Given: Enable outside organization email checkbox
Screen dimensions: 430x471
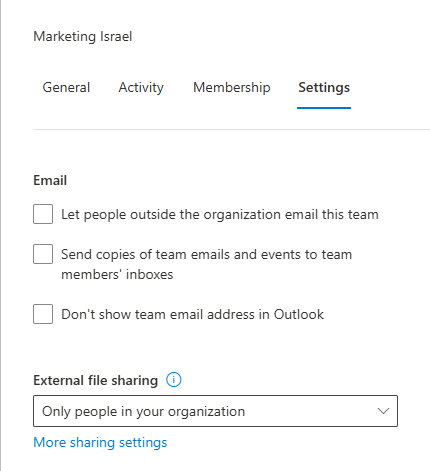Looking at the screenshot, I should (43, 214).
